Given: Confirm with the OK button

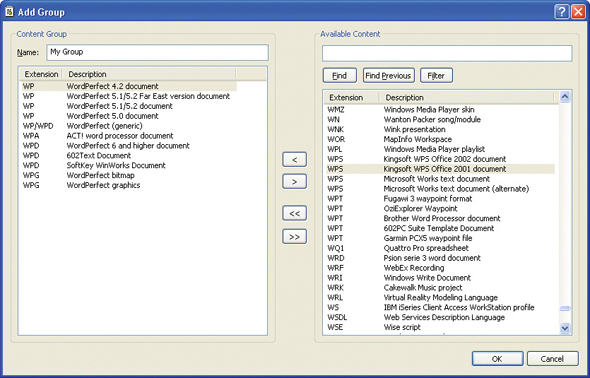Looking at the screenshot, I should click(x=497, y=359).
